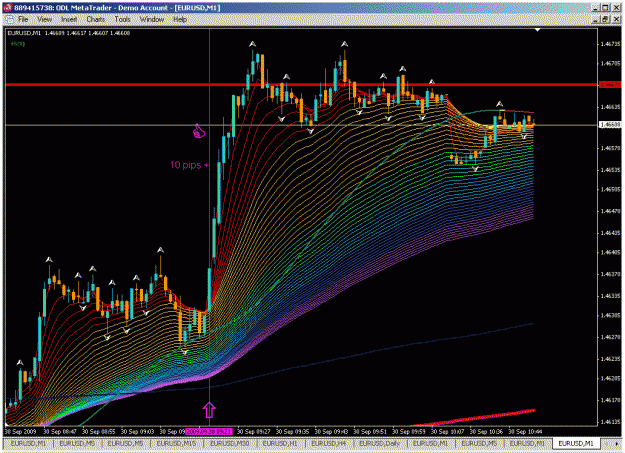Minimize the inner chart window
625x453 pixels.
pyautogui.click(x=596, y=19)
